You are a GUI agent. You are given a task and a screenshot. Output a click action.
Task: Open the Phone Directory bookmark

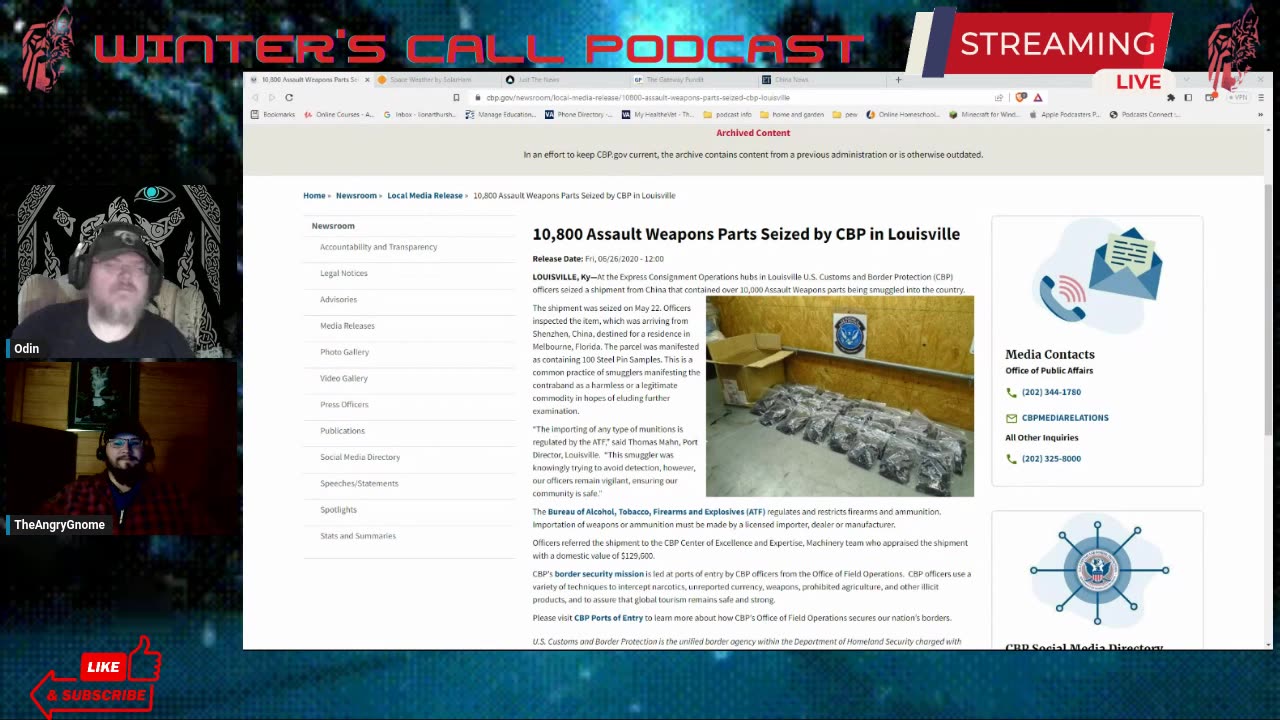click(579, 114)
